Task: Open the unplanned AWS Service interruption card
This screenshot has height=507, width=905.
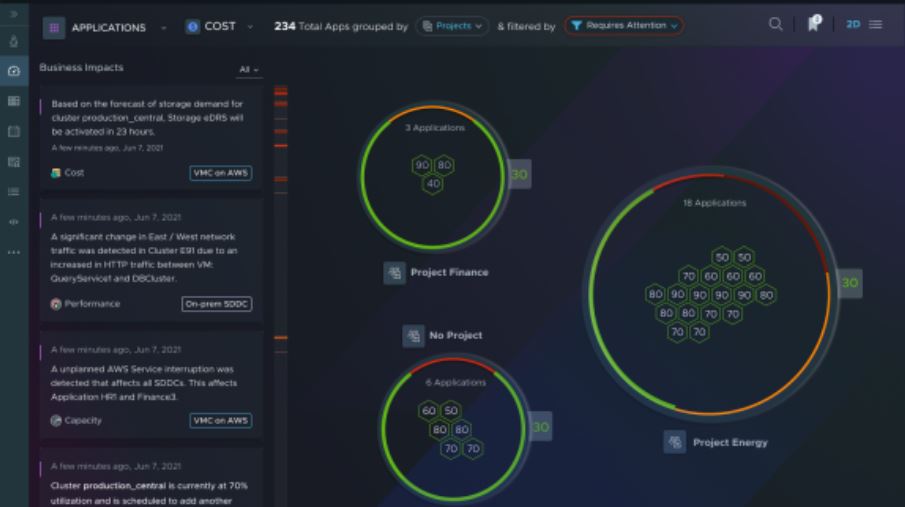Action: 151,385
